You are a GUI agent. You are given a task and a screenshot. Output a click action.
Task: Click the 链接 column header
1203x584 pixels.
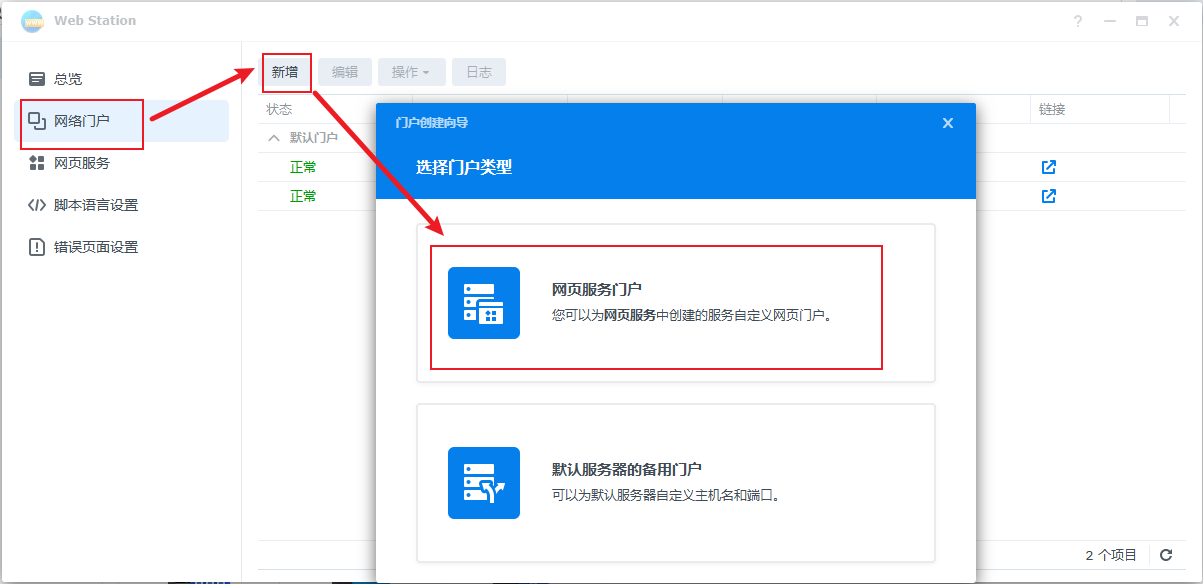pos(1052,109)
